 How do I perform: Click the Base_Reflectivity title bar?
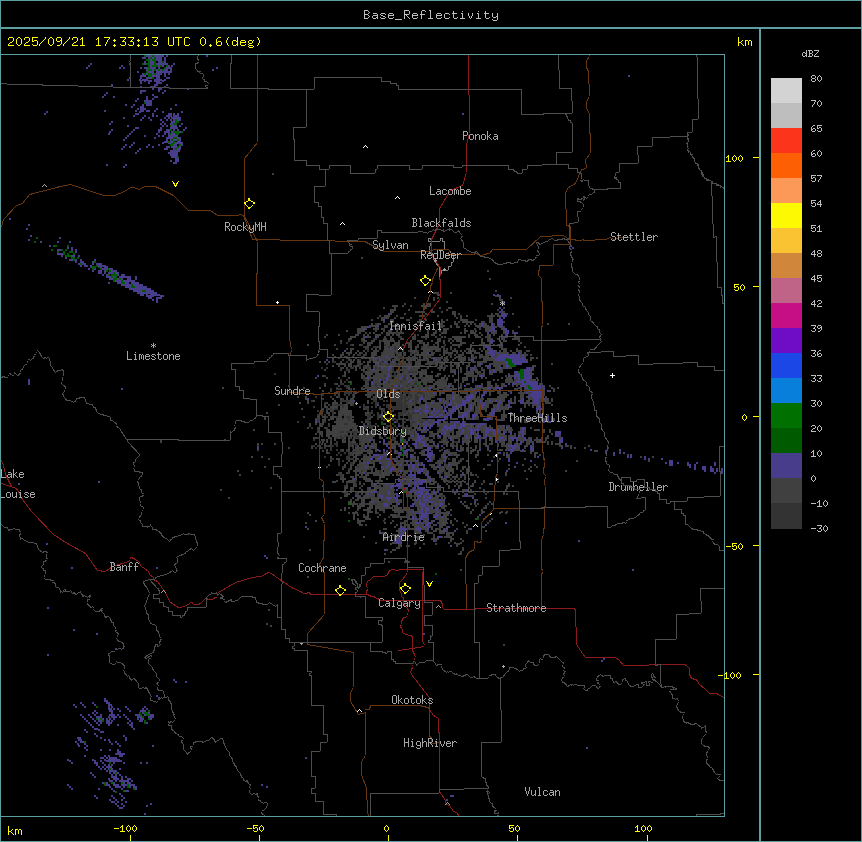tap(430, 15)
